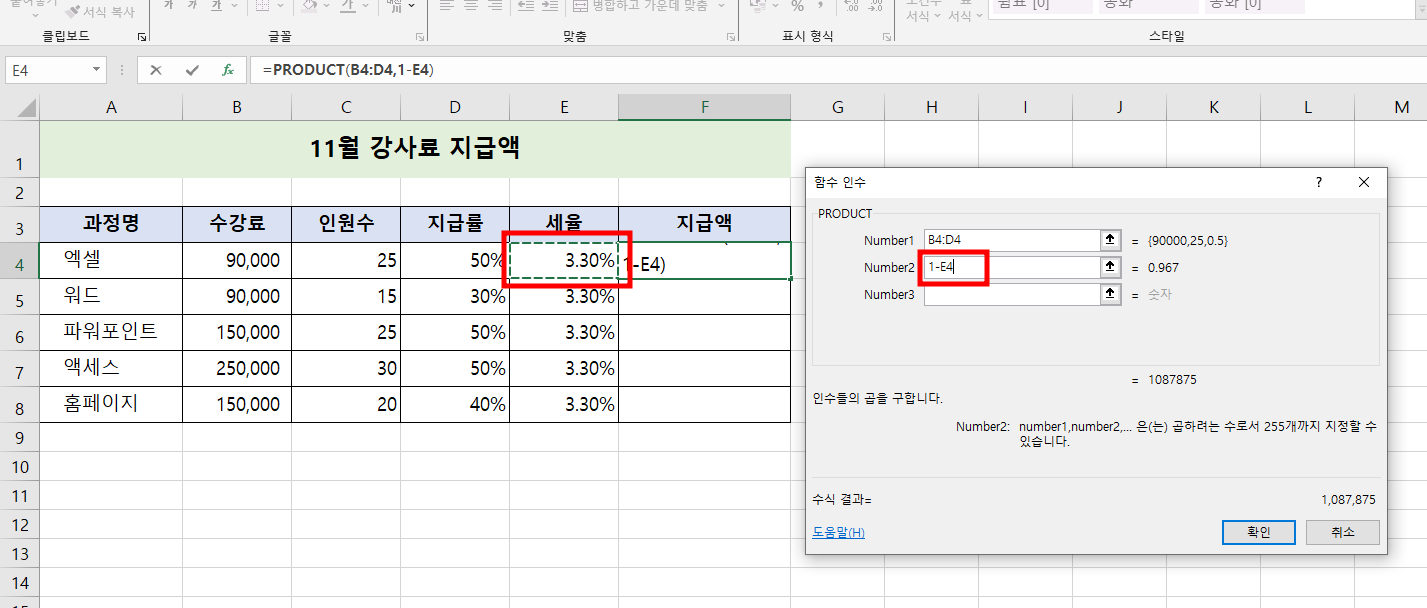Viewport: 1427px width, 608px height.
Task: Select the 과정명 header cell
Action: [x=111, y=224]
